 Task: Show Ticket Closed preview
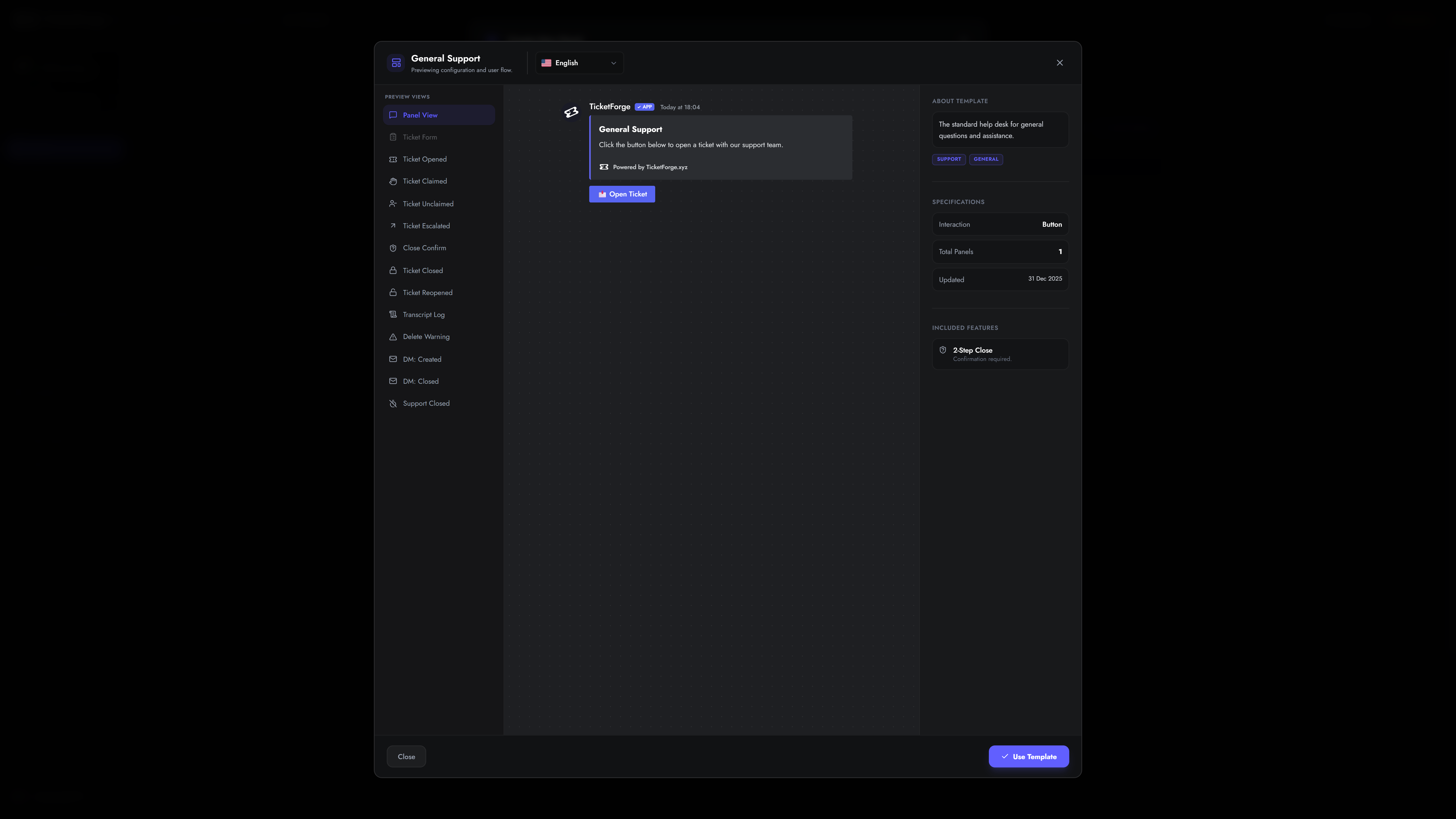tap(439, 270)
